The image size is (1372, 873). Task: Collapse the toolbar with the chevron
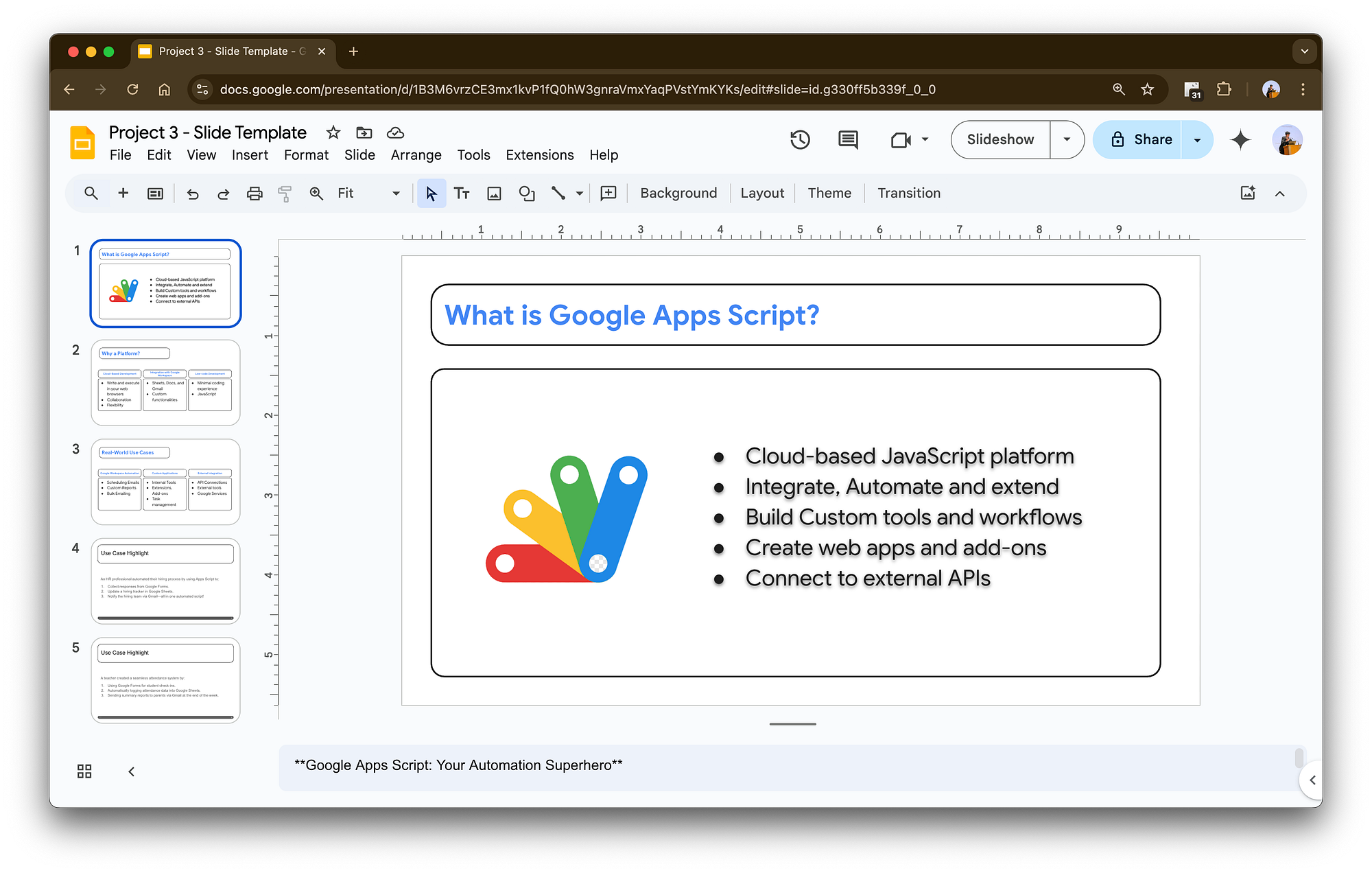1280,193
